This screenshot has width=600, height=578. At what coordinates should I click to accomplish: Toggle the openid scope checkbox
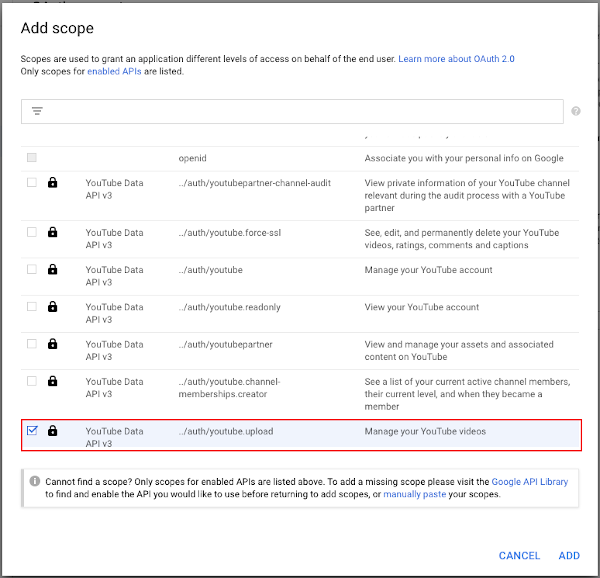coord(32,158)
